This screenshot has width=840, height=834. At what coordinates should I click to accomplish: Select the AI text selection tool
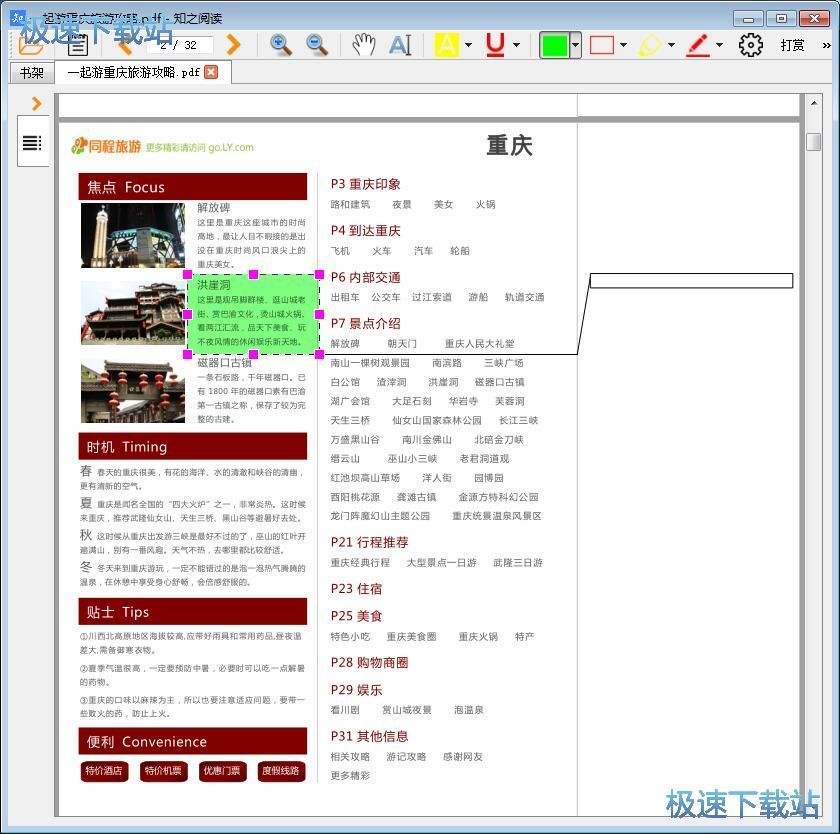401,45
